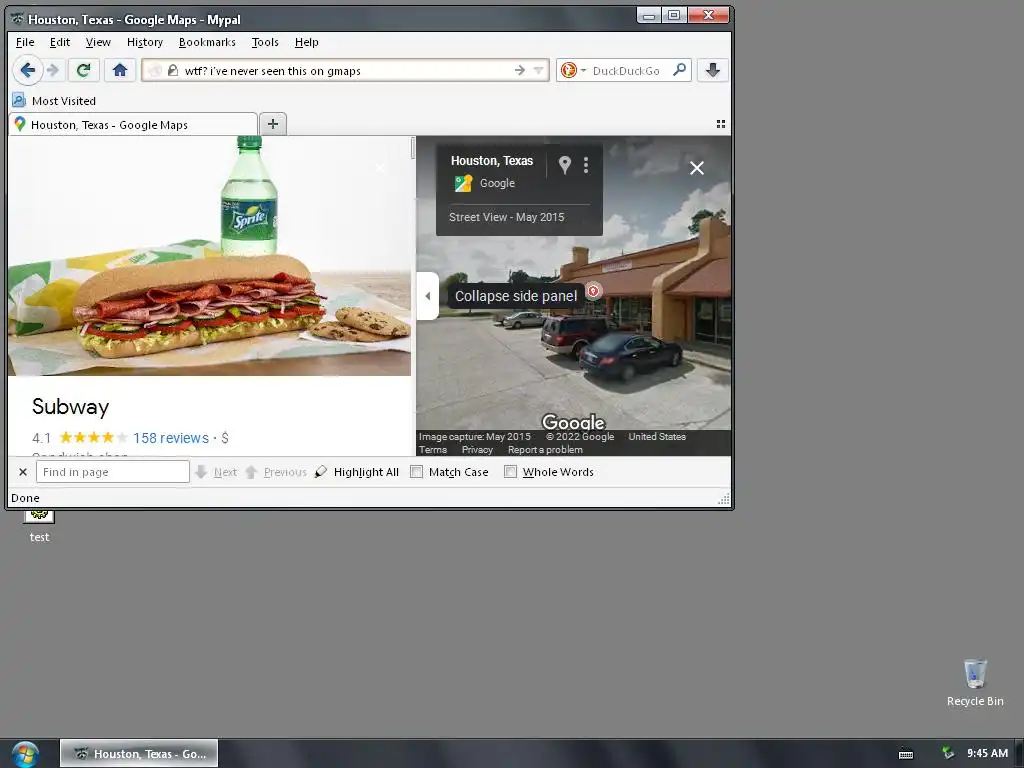Enable the Match Case checkbox
This screenshot has width=1024, height=768.
click(x=417, y=472)
